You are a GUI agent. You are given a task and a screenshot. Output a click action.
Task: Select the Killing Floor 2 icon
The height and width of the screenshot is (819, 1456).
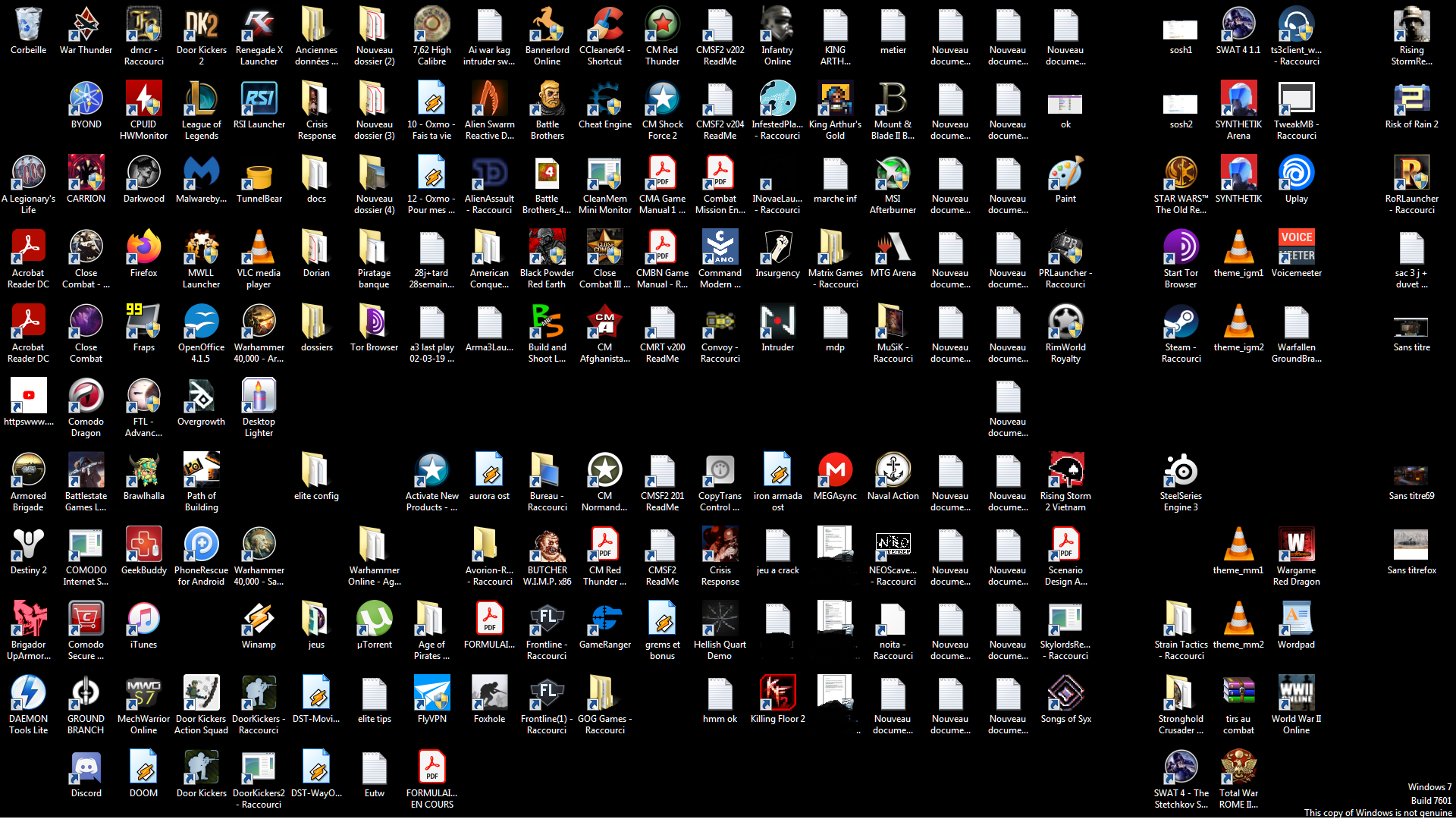pyautogui.click(x=777, y=699)
